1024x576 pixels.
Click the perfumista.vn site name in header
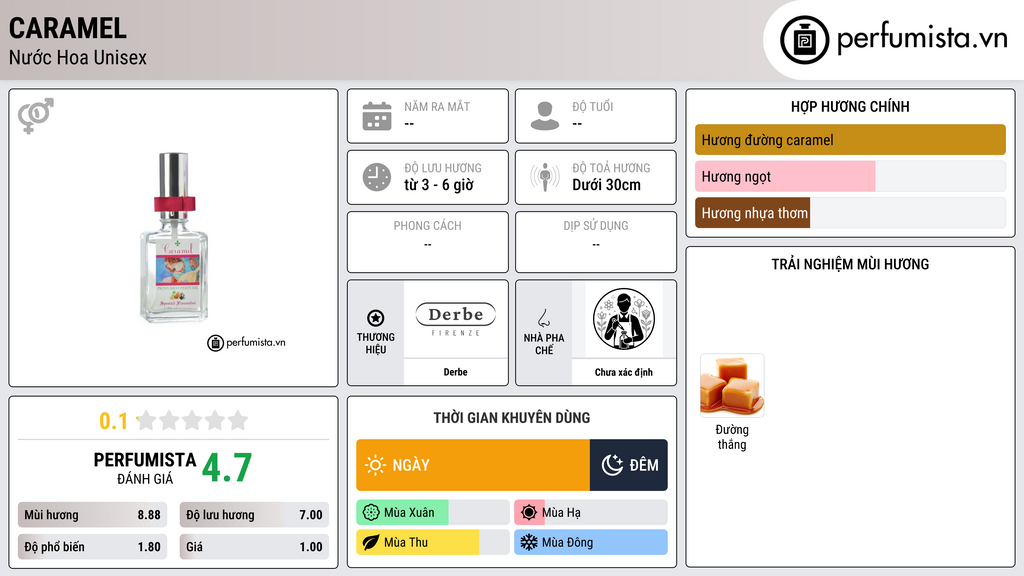(922, 39)
